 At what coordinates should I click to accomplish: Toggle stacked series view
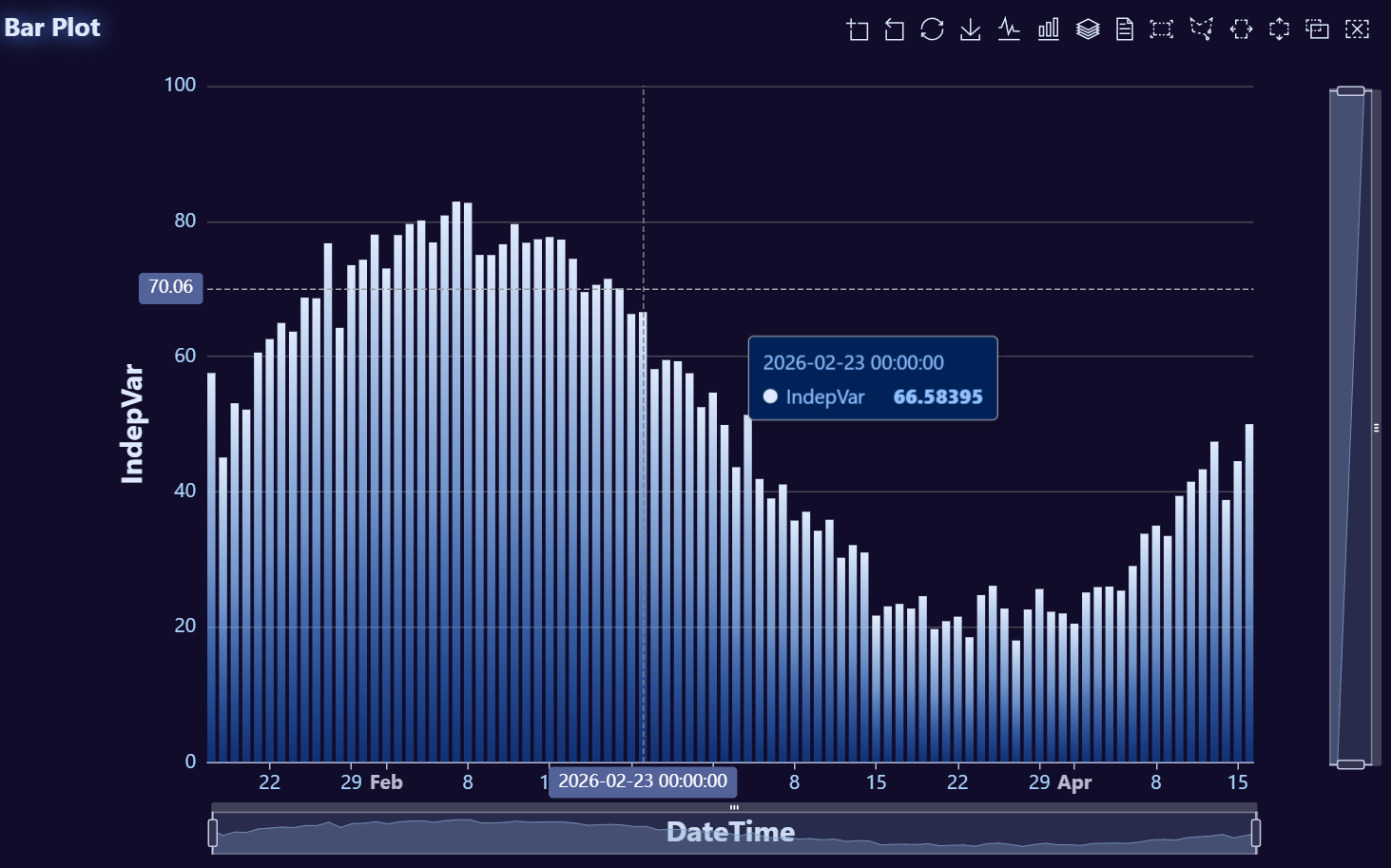coord(1088,29)
